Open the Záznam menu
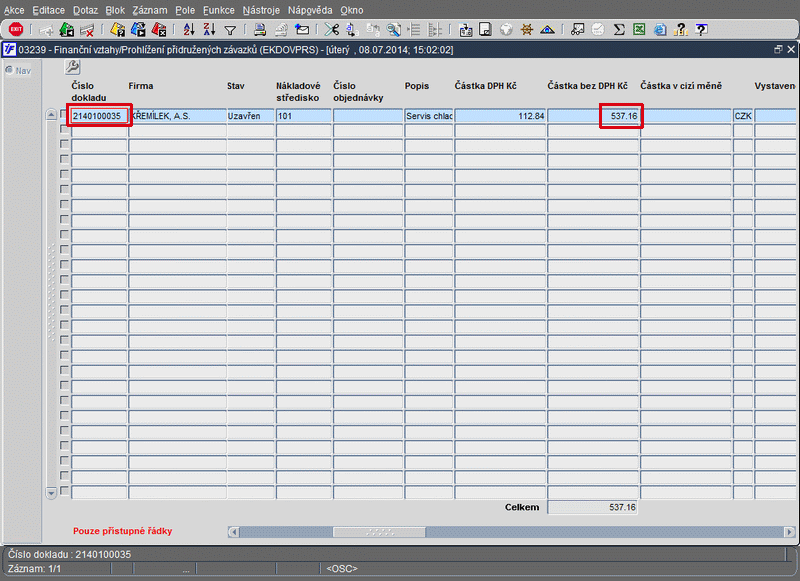Viewport: 800px width, 581px height. click(x=150, y=10)
